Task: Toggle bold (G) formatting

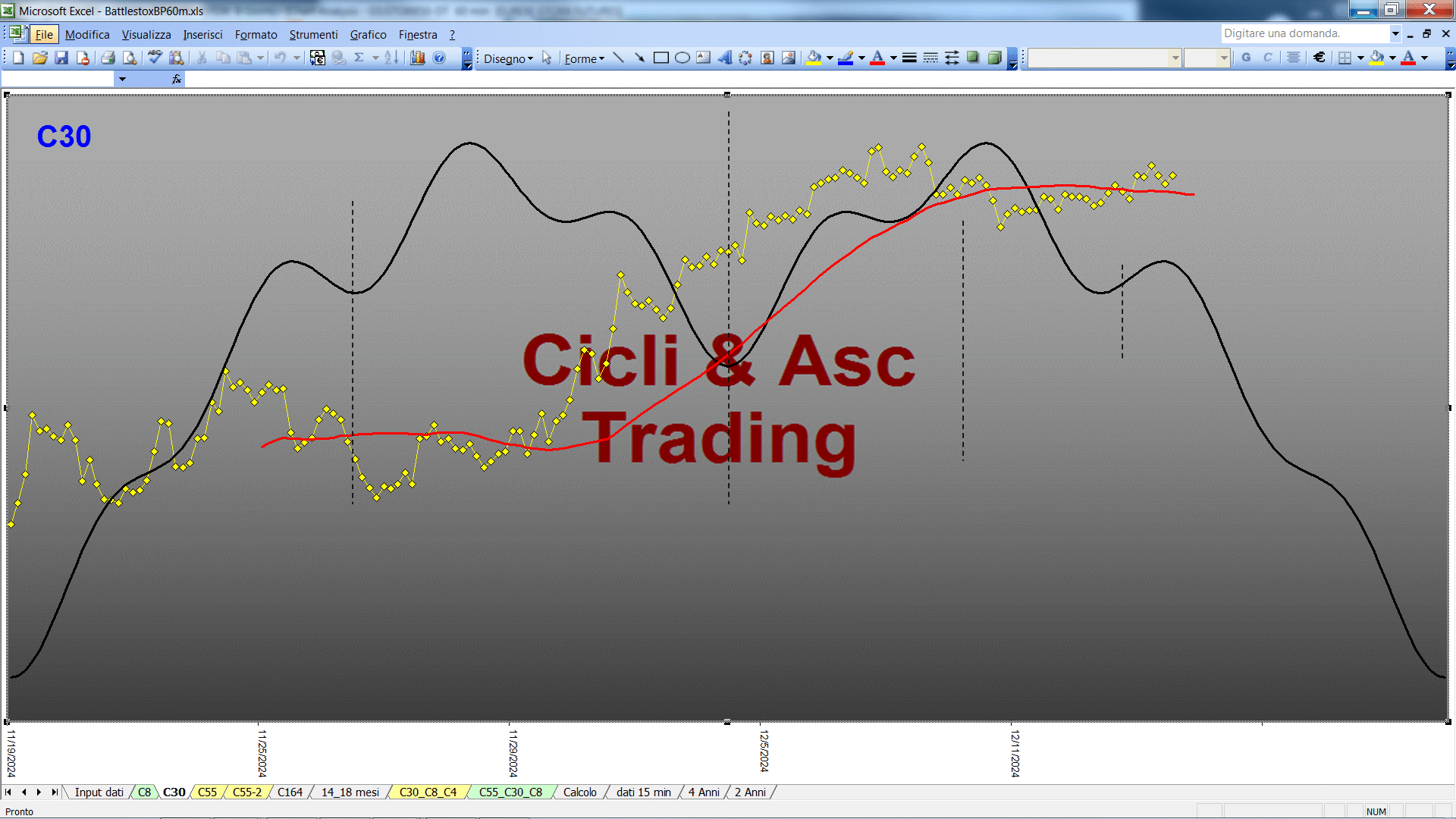Action: point(1246,58)
